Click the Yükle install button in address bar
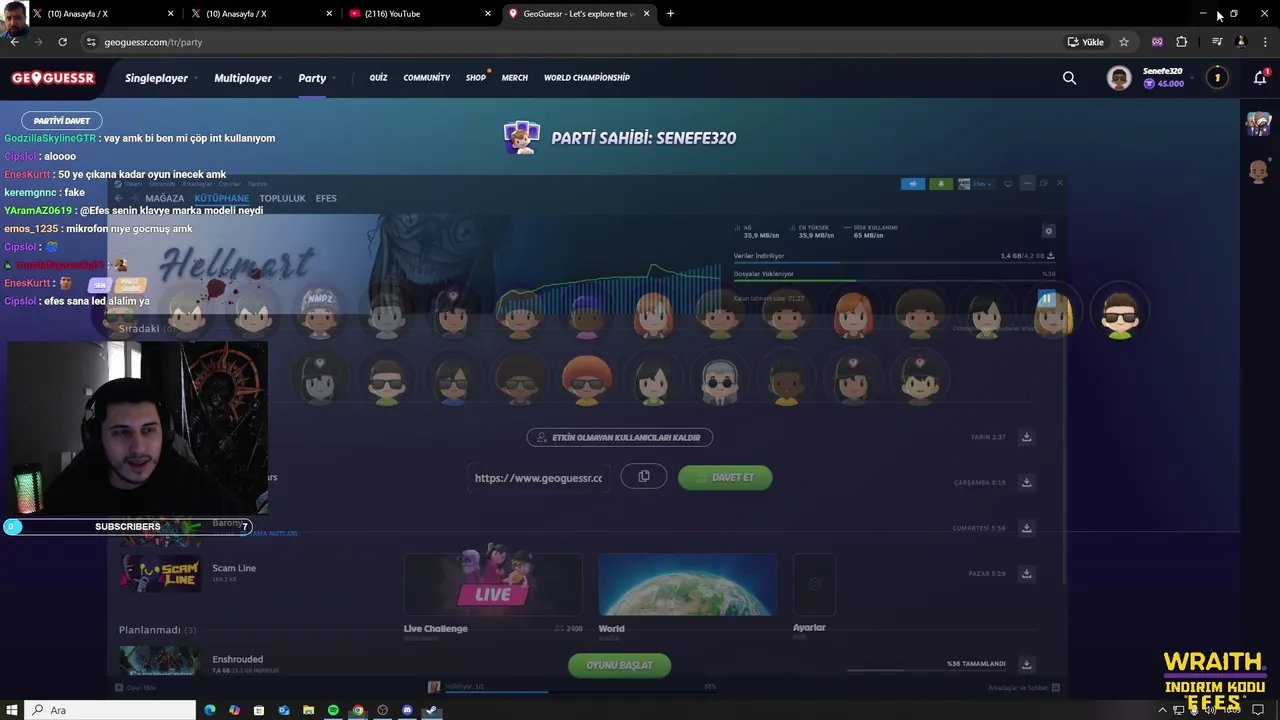Image resolution: width=1280 pixels, height=720 pixels. [x=1086, y=42]
